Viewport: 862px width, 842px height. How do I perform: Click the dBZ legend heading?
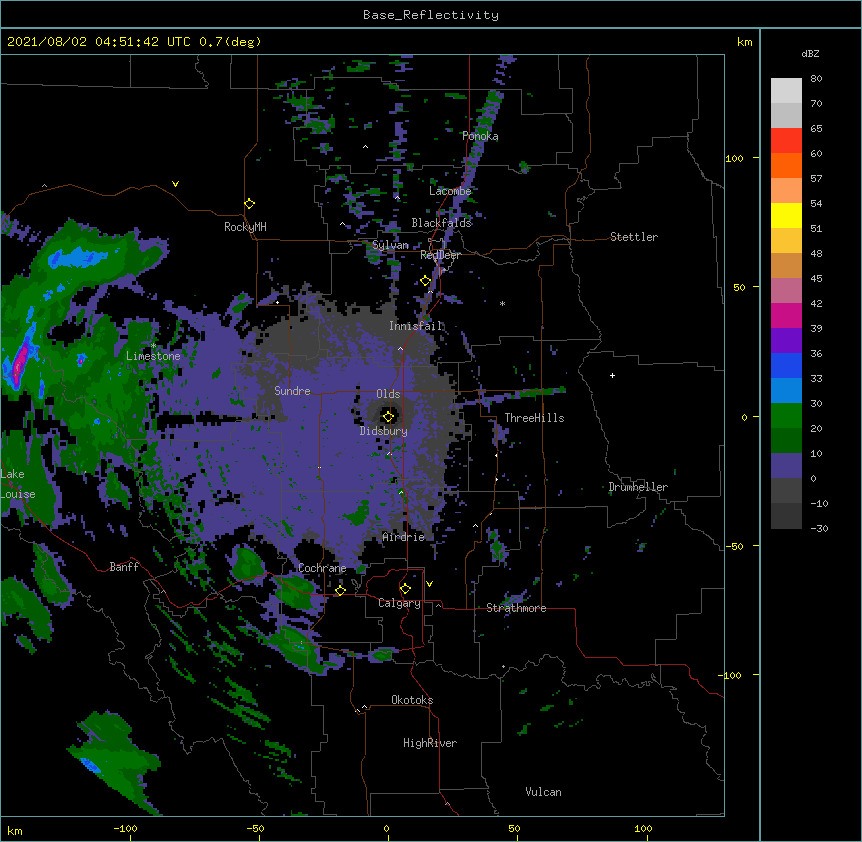(x=810, y=53)
